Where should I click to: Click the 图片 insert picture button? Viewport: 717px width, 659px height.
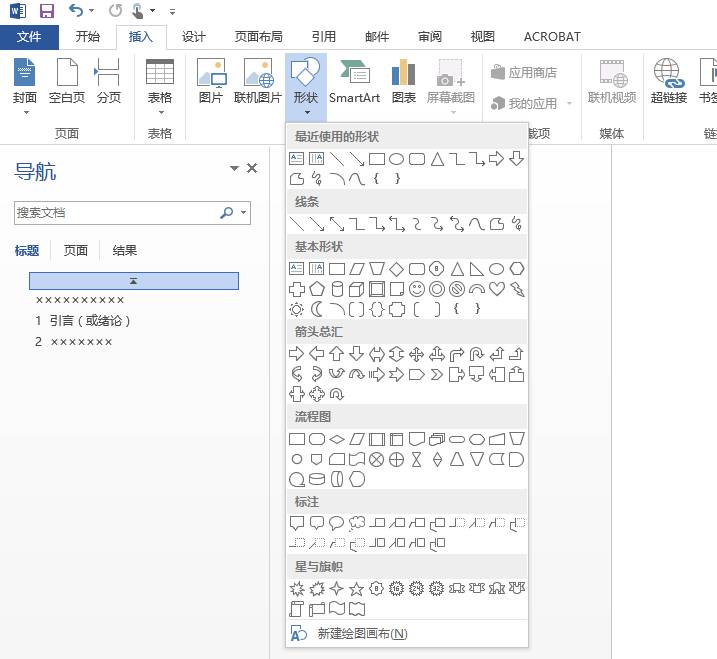click(x=211, y=81)
